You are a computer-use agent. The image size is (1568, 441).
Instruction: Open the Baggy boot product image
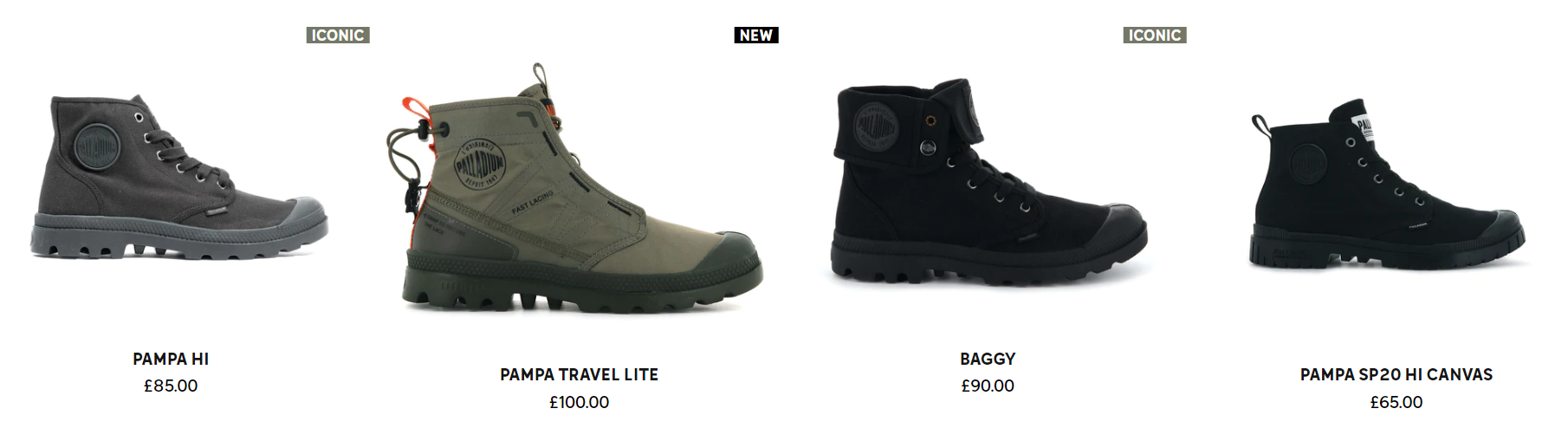pos(988,183)
